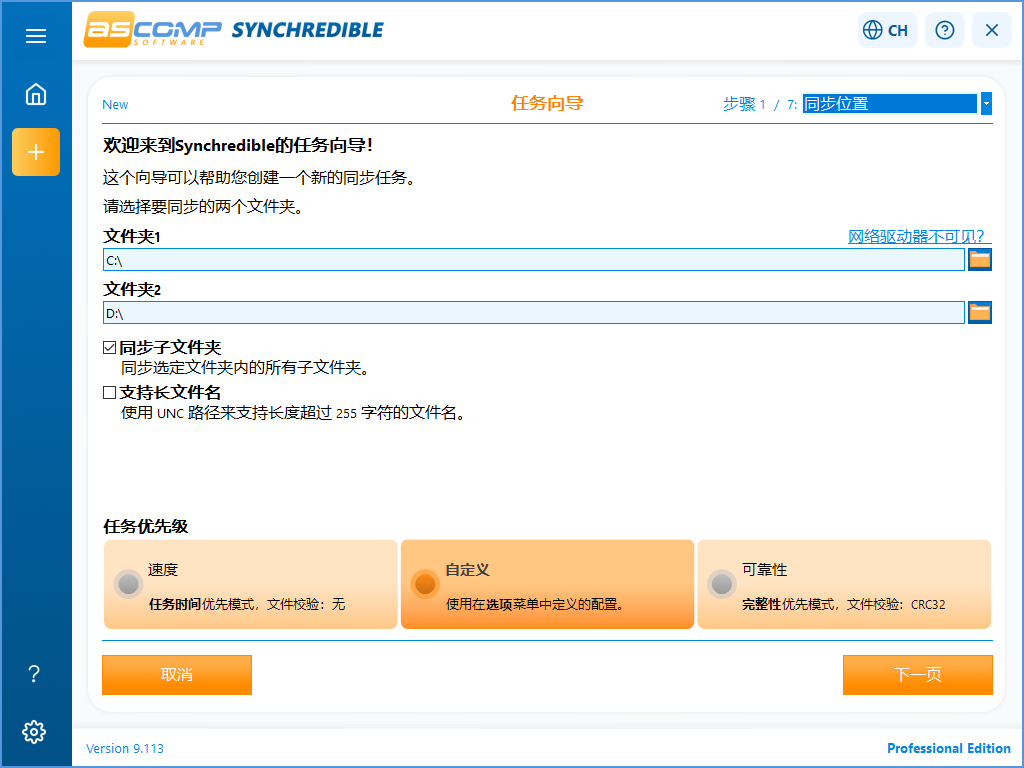Browse for 文件夹1 using its folder icon
The width and height of the screenshot is (1024, 768).
tap(979, 259)
